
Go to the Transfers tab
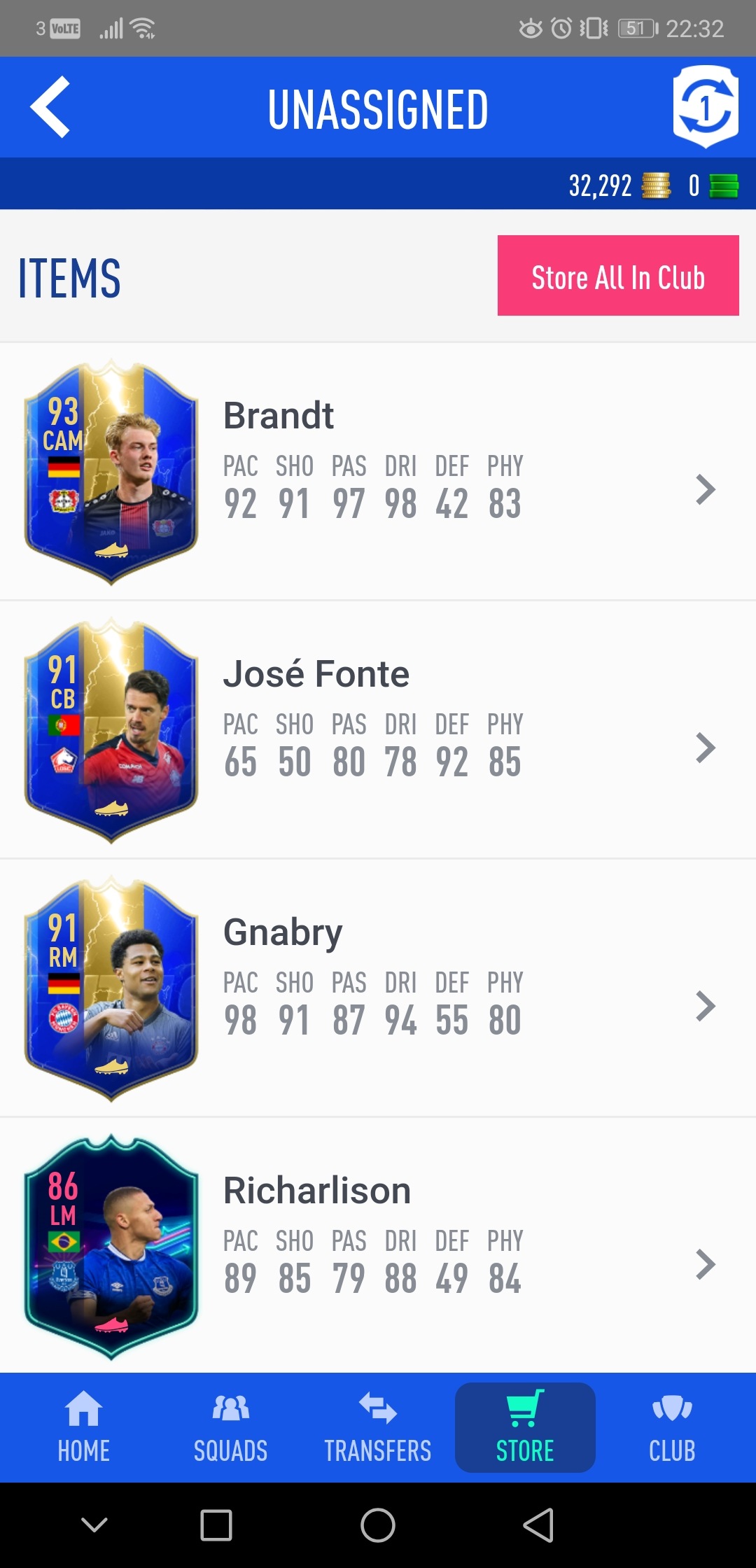[378, 1428]
